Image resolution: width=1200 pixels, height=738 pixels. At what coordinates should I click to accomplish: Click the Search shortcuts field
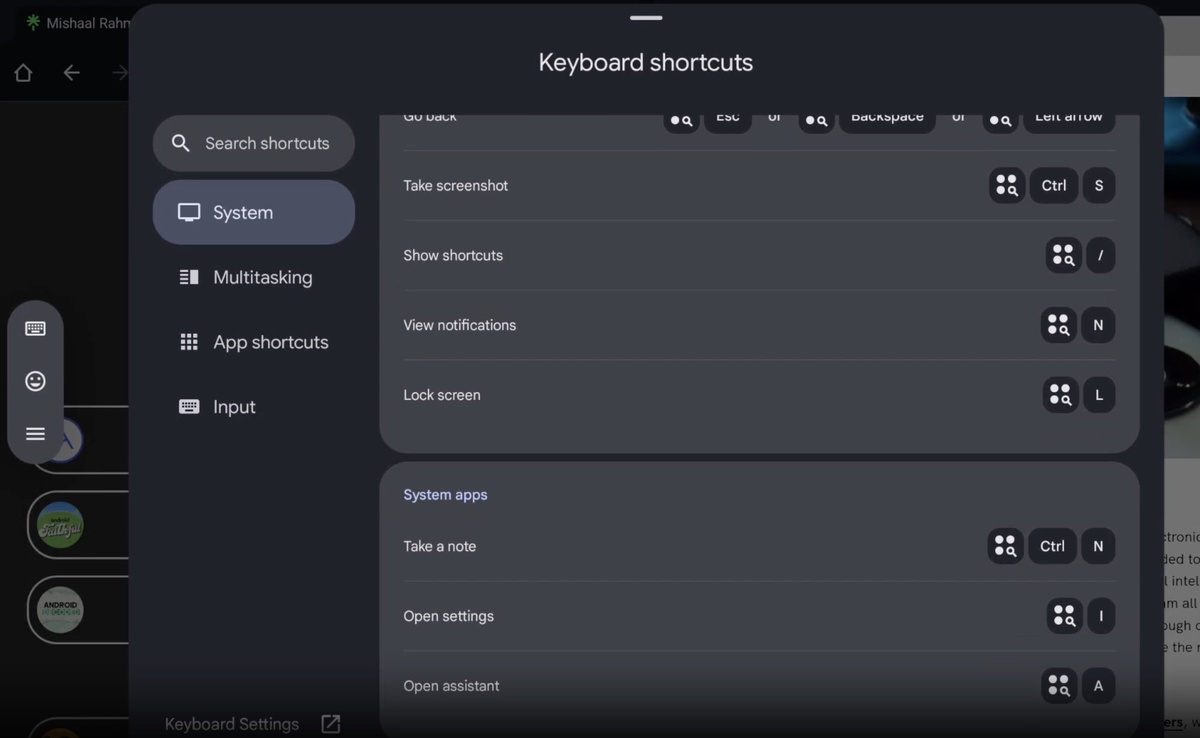[x=254, y=143]
